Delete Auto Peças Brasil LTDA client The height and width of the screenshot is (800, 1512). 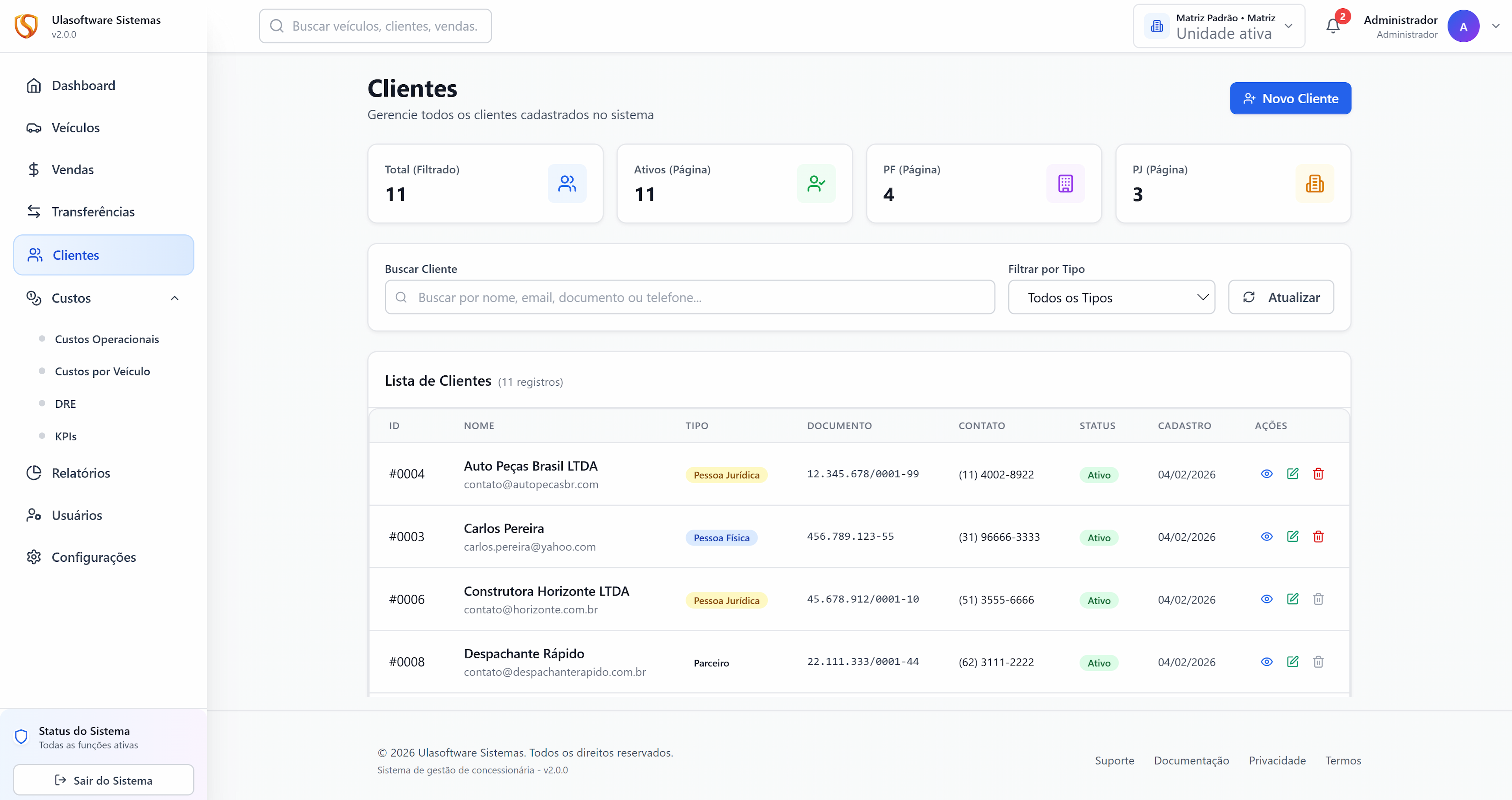pos(1318,473)
